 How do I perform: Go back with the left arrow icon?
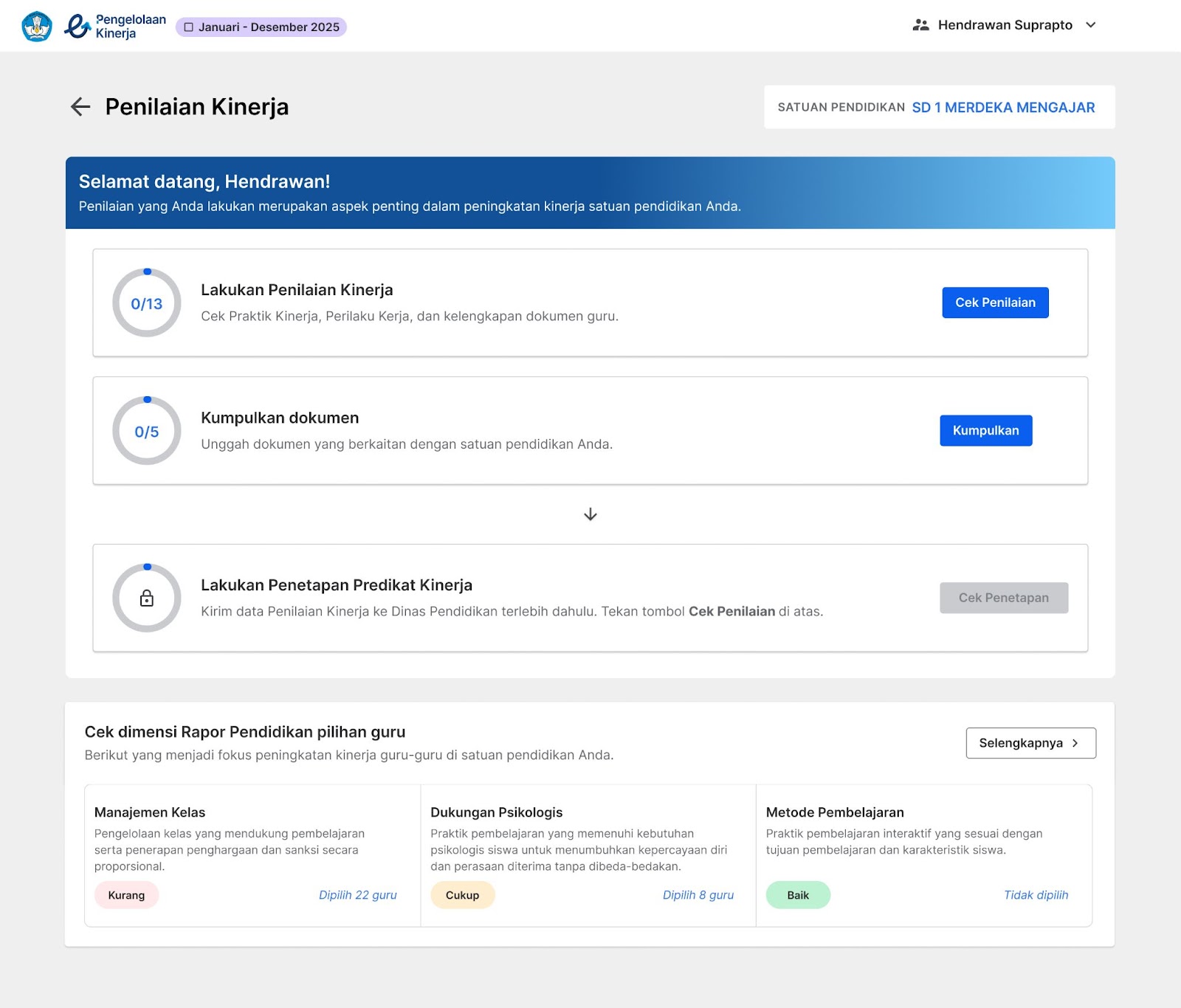[x=80, y=107]
